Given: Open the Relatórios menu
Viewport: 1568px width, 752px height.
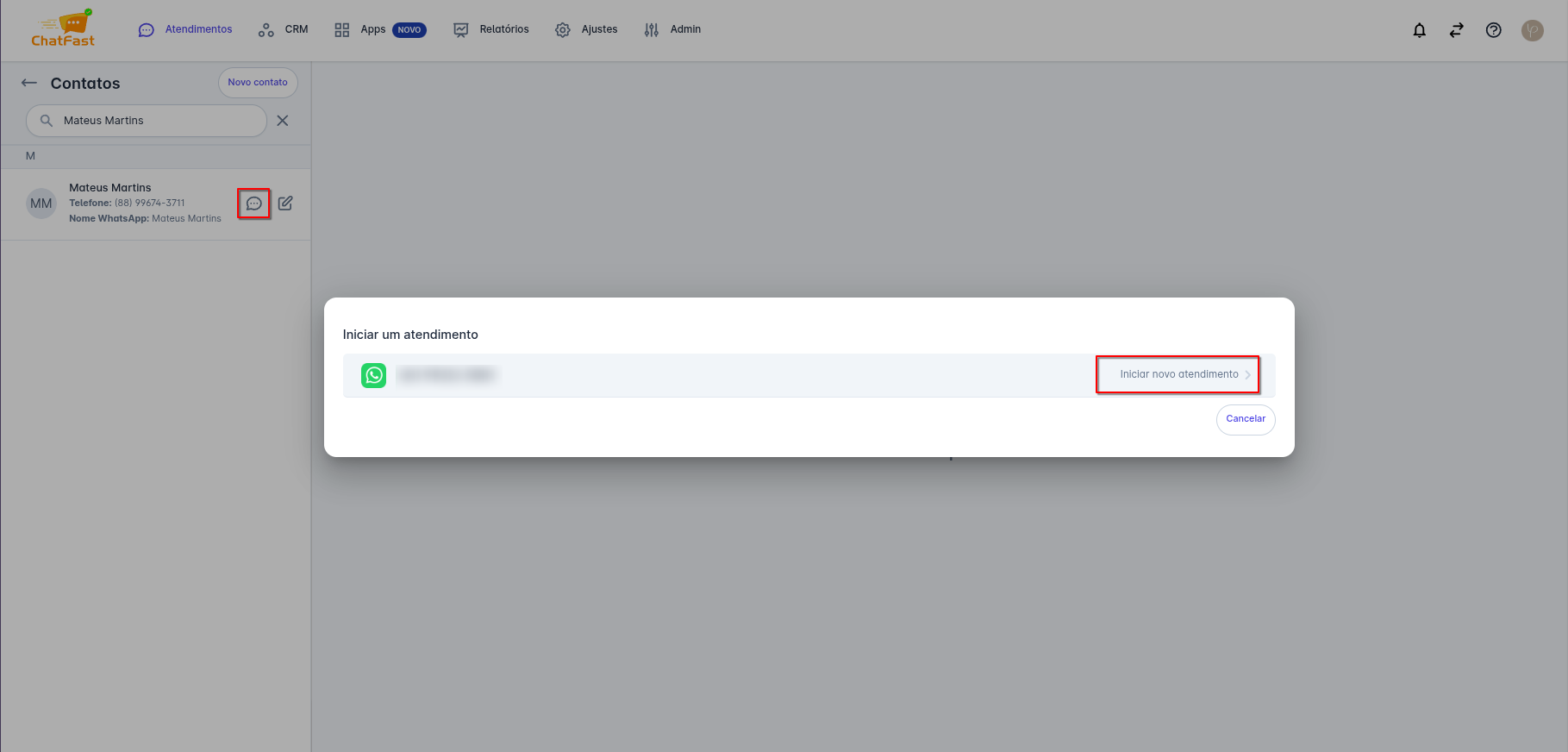Looking at the screenshot, I should [491, 29].
